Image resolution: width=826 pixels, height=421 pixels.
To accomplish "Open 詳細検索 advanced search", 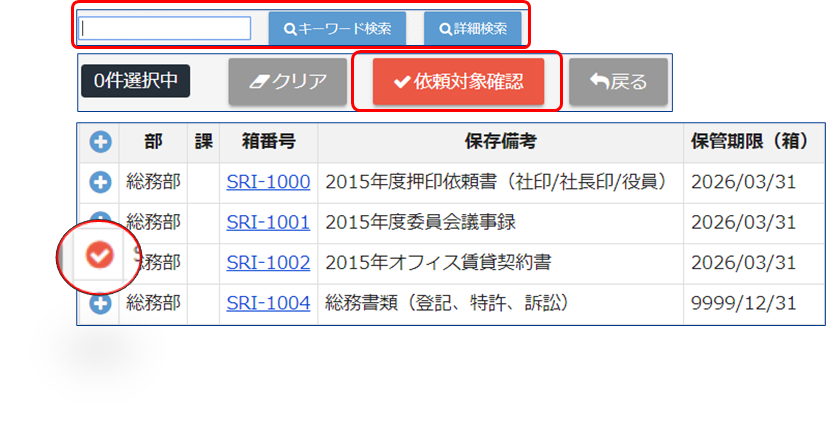I will pyautogui.click(x=472, y=28).
